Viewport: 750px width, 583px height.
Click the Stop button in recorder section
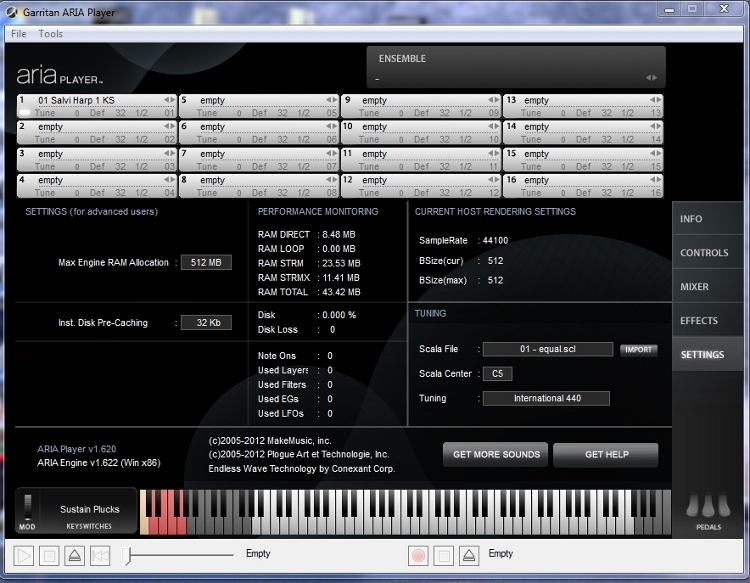click(x=443, y=556)
